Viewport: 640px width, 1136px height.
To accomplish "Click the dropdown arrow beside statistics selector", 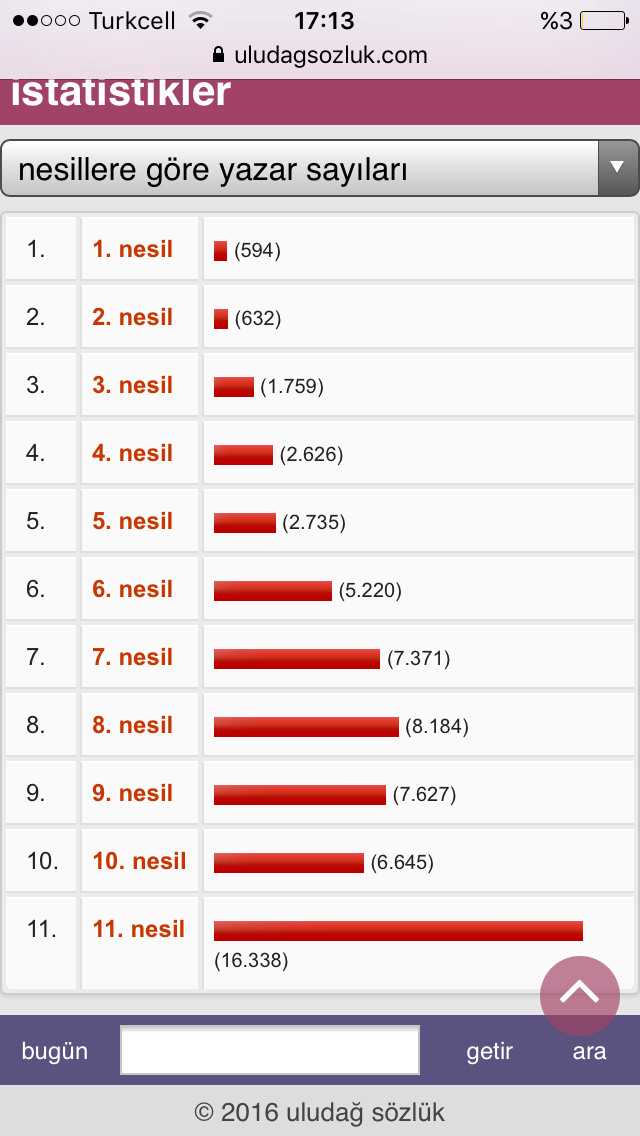I will click(617, 168).
